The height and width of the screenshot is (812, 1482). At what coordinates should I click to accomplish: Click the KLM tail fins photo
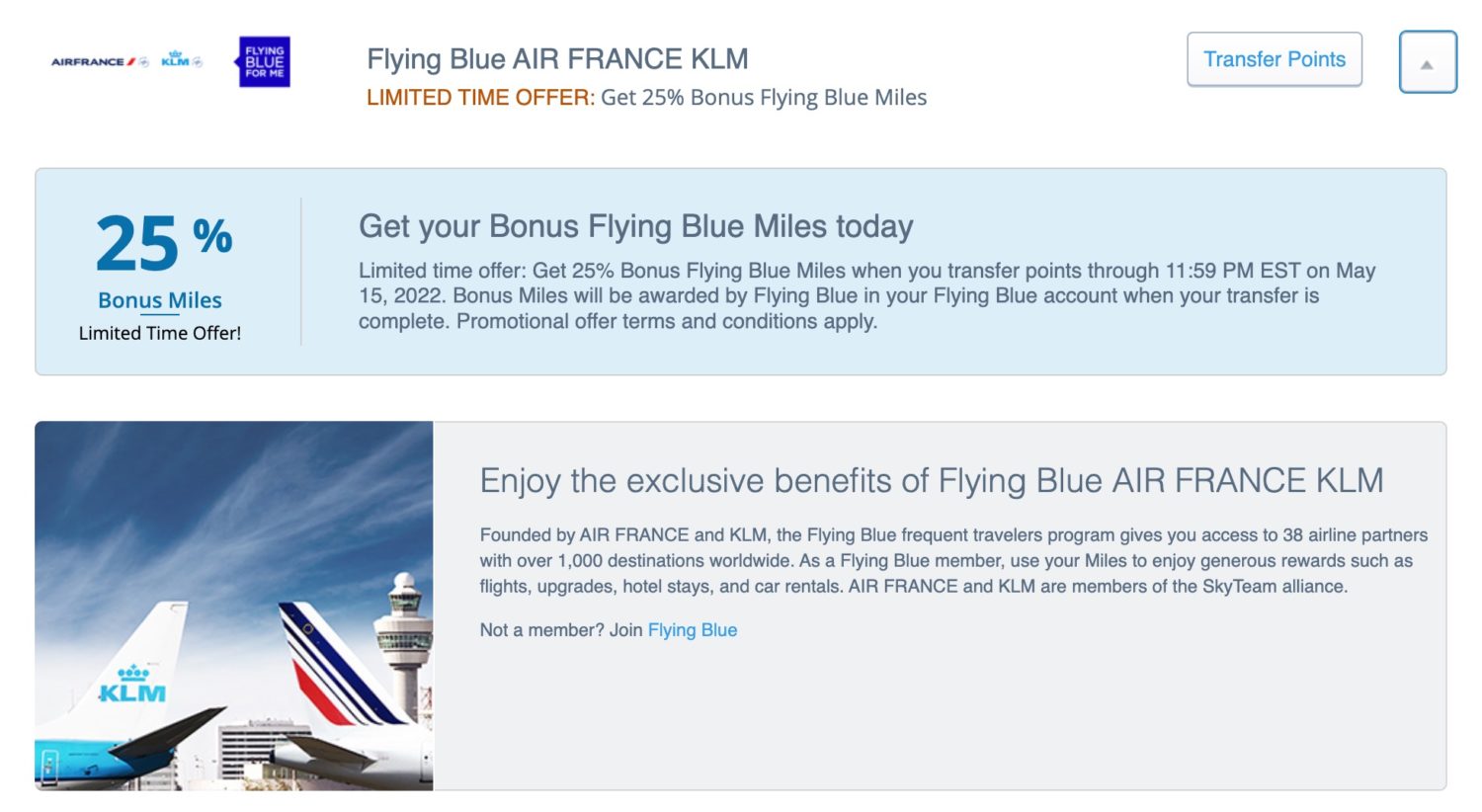point(234,607)
